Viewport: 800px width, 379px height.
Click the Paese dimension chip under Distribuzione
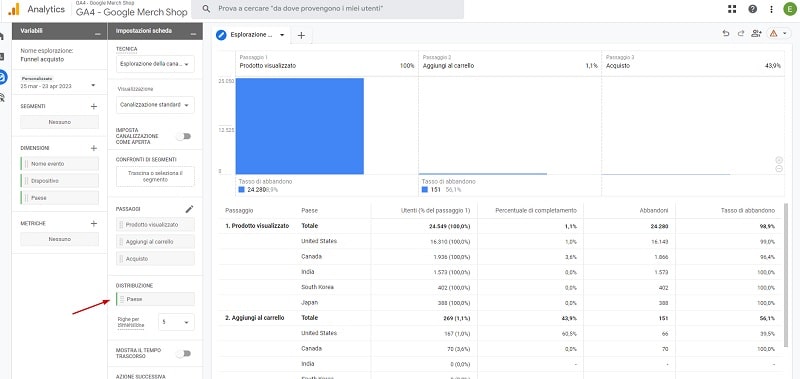point(155,299)
